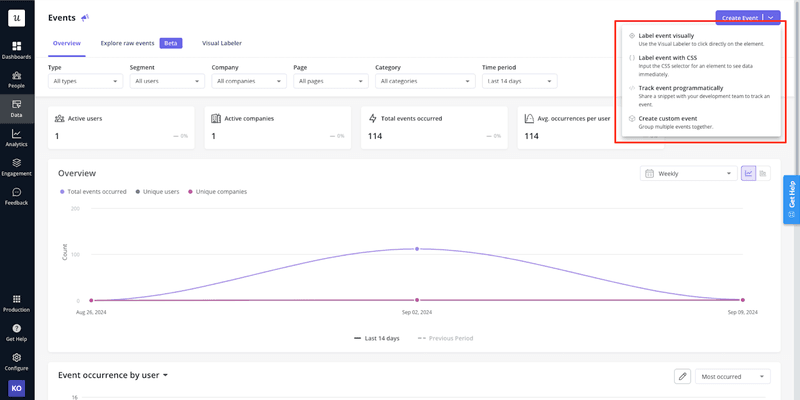Open Configure settings gear icon
This screenshot has height=400, width=800.
pyautogui.click(x=17, y=359)
